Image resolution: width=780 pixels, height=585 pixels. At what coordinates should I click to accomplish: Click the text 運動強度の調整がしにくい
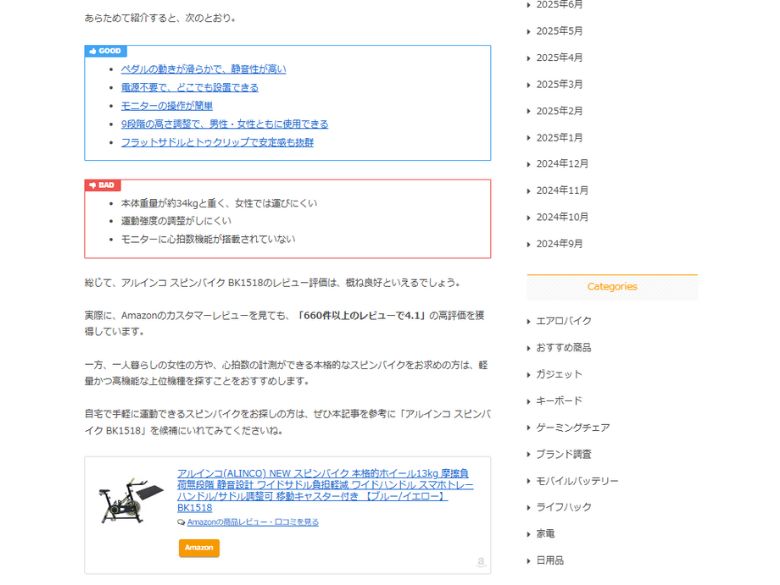click(176, 221)
